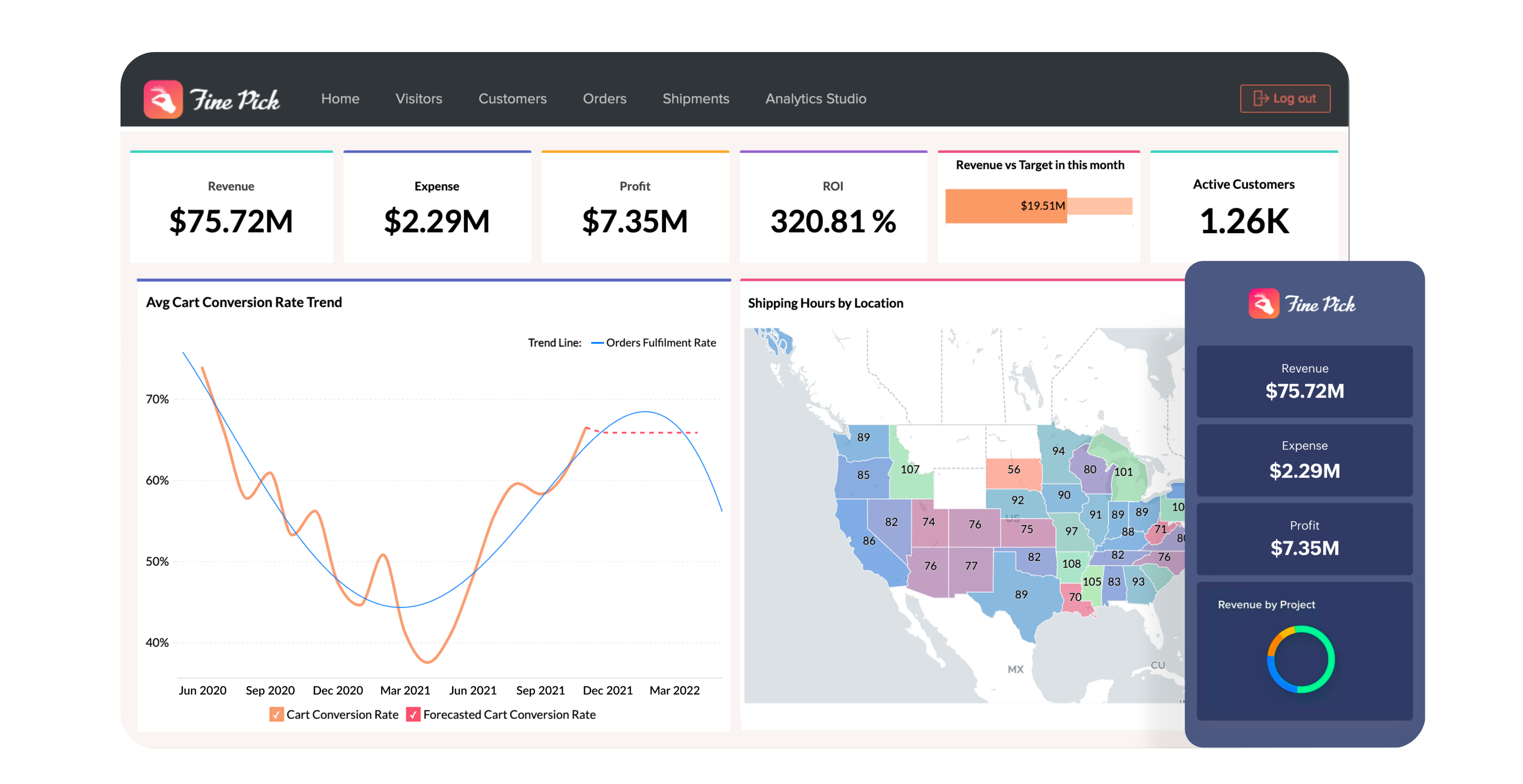Open the Orders section
The width and height of the screenshot is (1523, 784).
click(x=604, y=99)
